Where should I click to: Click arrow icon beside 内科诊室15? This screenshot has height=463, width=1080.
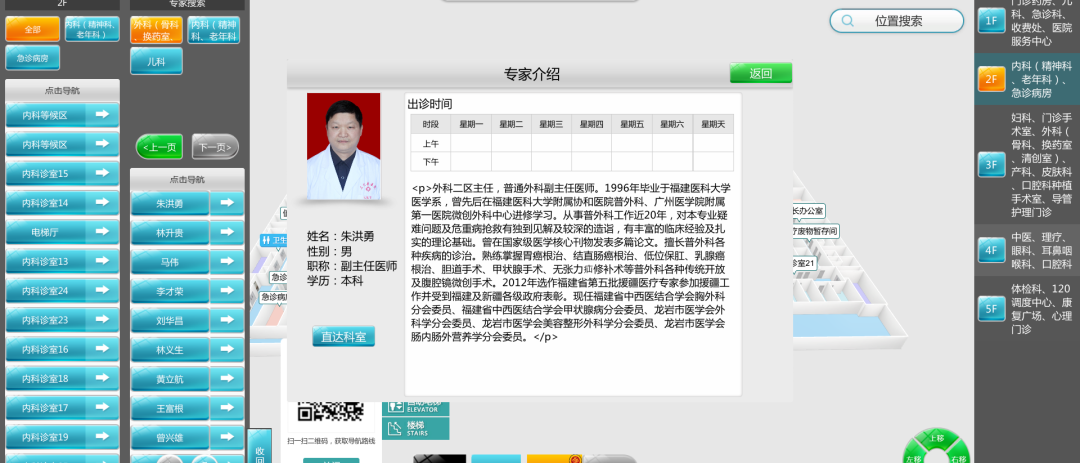102,173
